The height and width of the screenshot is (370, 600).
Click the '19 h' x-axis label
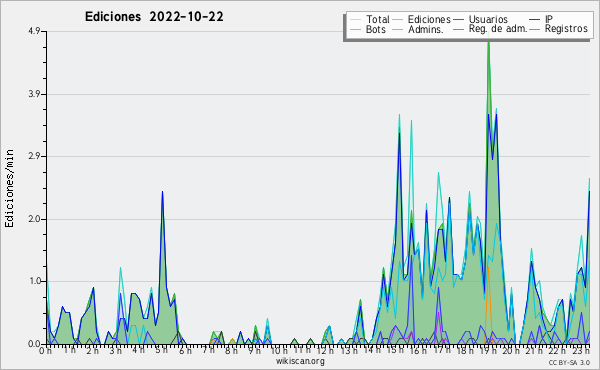coord(488,350)
